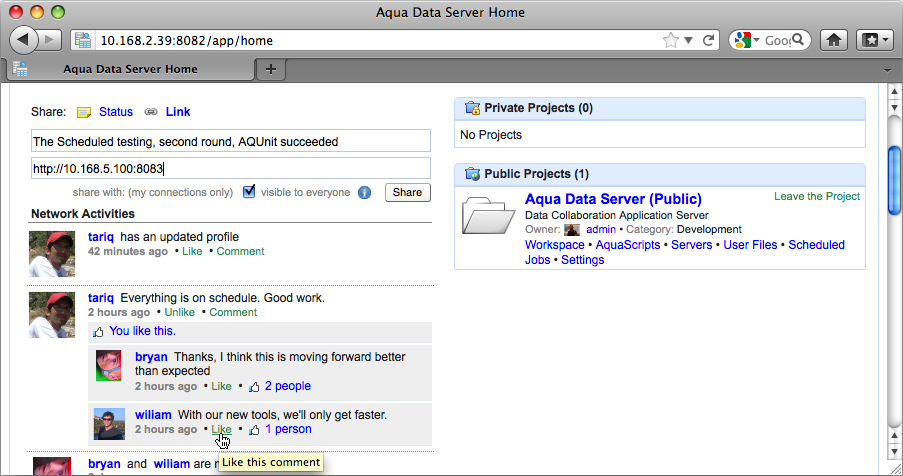Open tariq's profile photo on the updated profile post
The image size is (903, 476).
pos(52,254)
